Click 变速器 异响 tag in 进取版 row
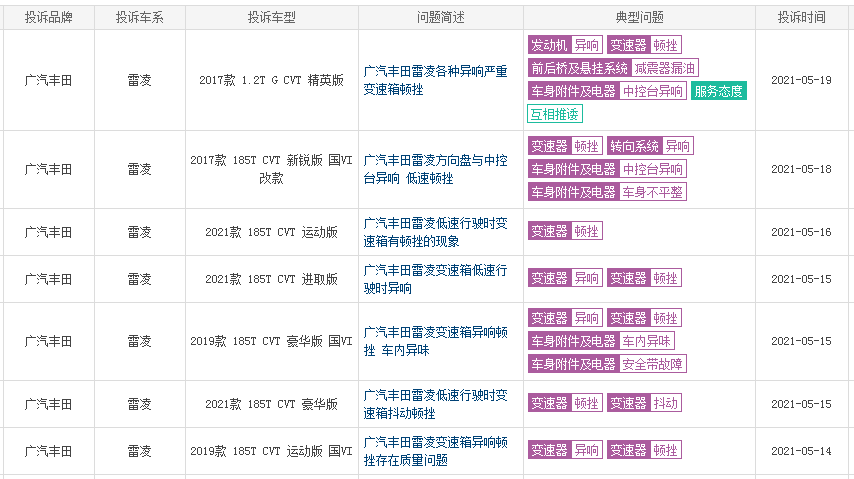854x479 pixels. [x=565, y=278]
